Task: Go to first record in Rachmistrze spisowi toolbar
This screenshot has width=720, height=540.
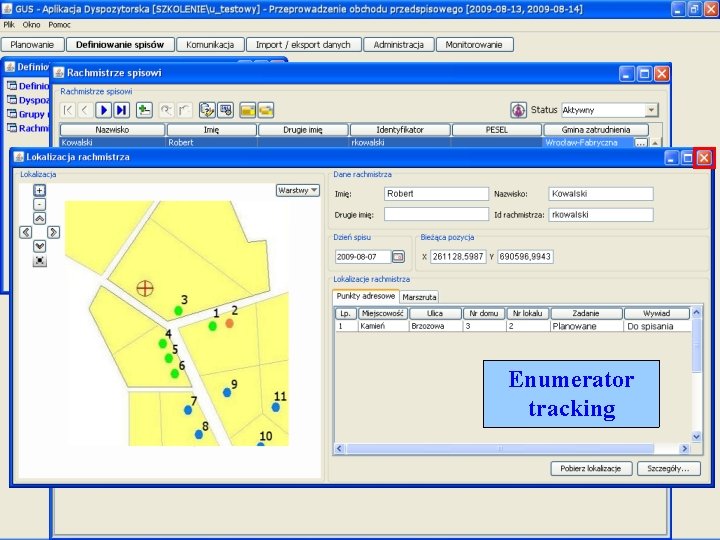Action: (x=68, y=110)
